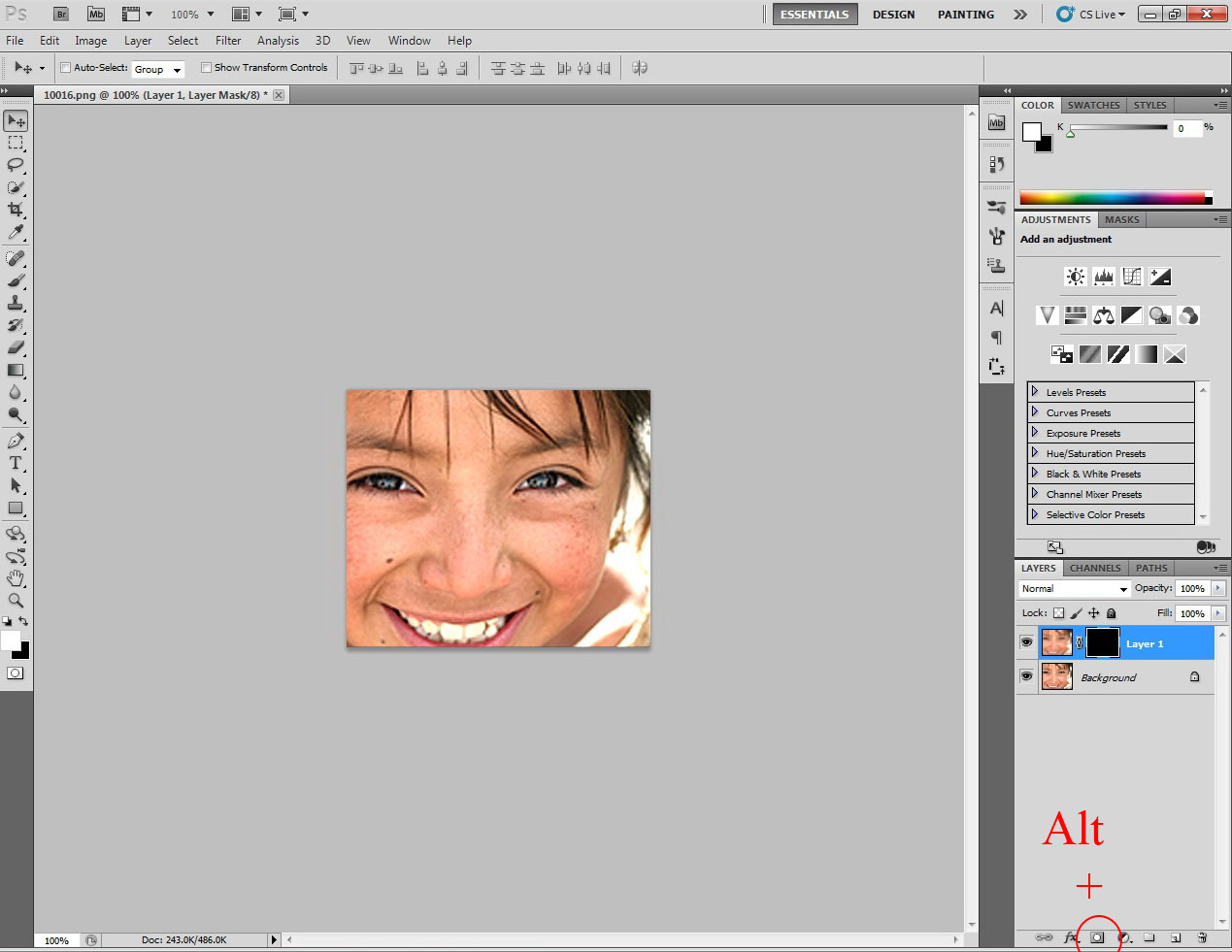Open the Filter menu
Viewport: 1232px width, 952px height.
click(x=228, y=41)
